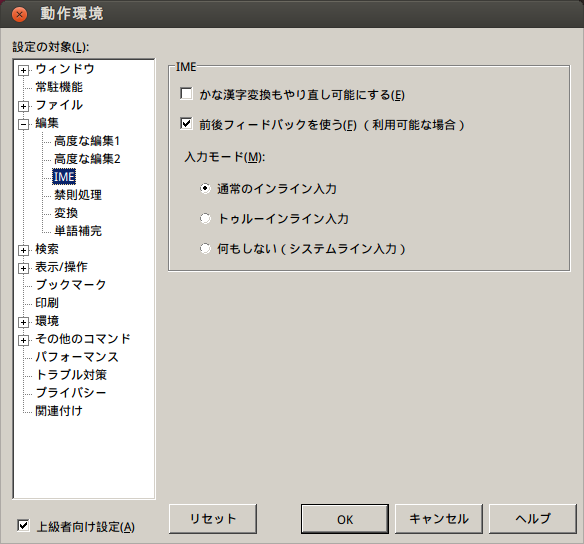Close the 動作環境 dialog
This screenshot has height=544, width=584.
(x=19, y=15)
